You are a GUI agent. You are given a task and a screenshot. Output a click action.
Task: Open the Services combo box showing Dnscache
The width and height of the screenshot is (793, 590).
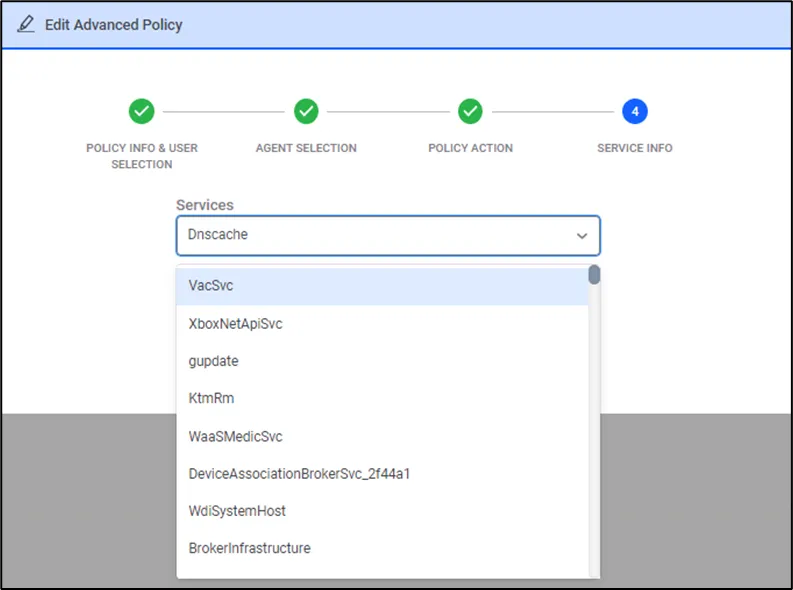pyautogui.click(x=388, y=236)
